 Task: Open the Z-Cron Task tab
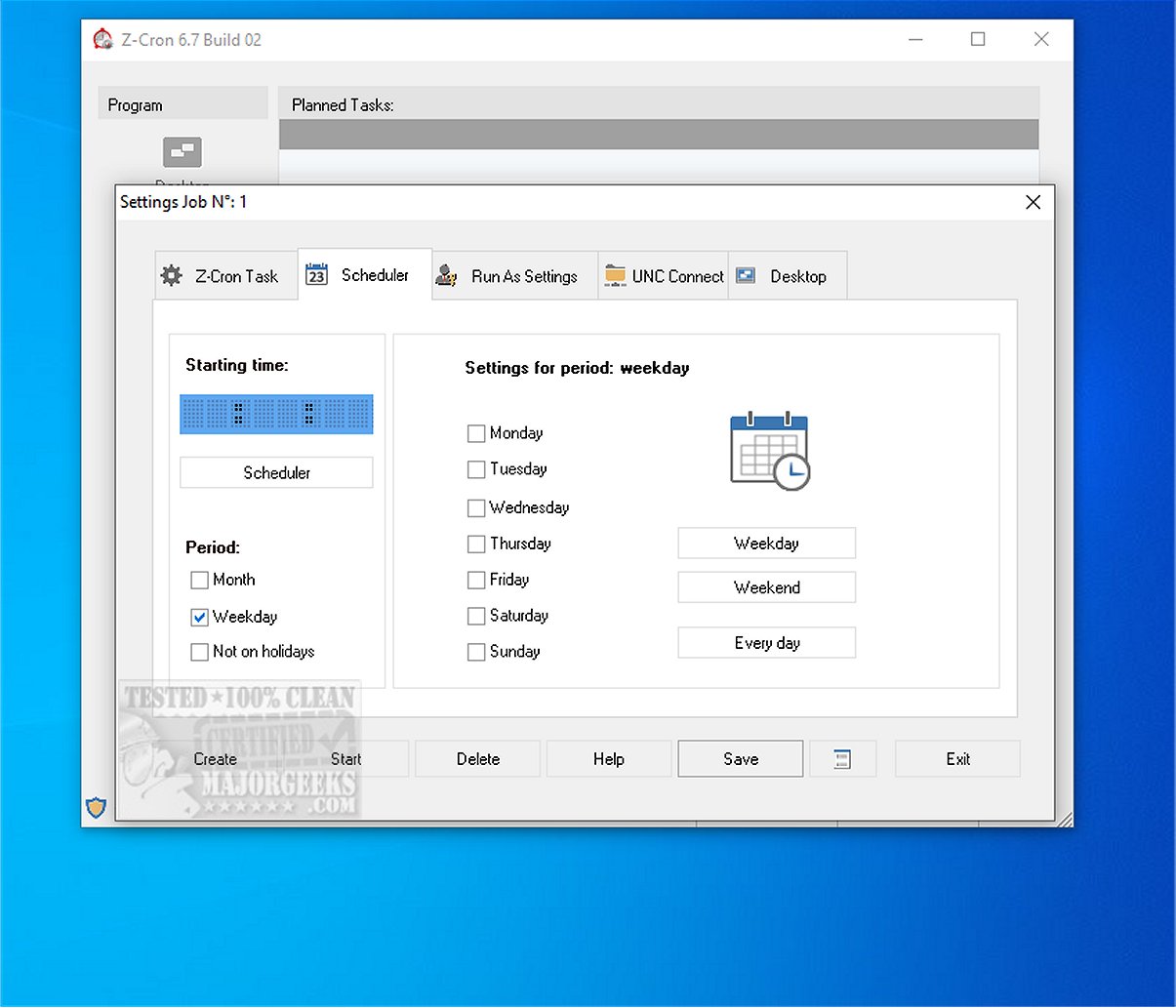click(225, 276)
